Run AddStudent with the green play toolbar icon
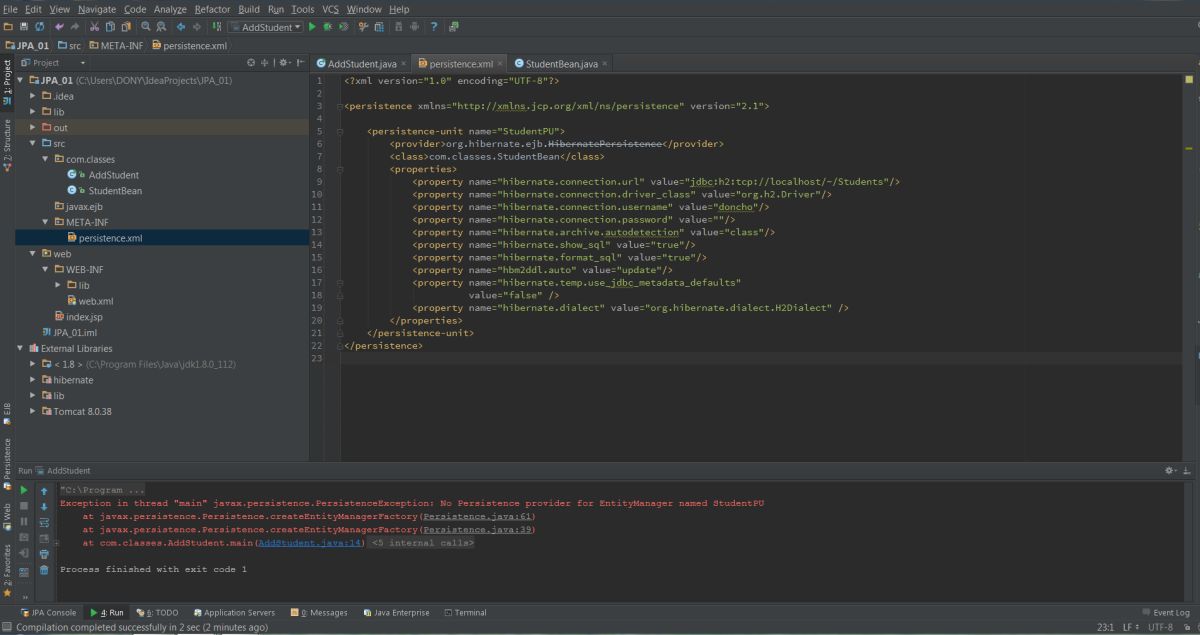 point(312,27)
